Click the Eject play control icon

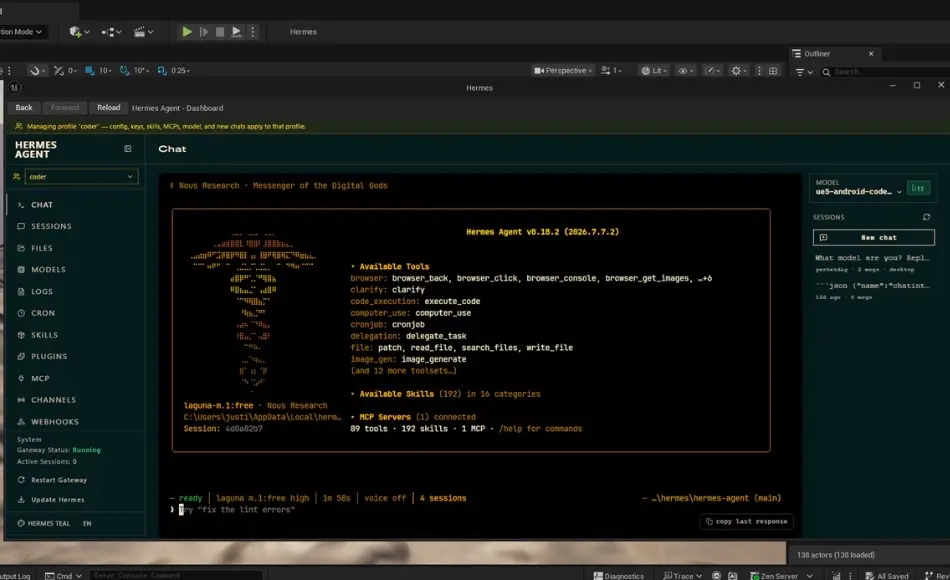(x=236, y=32)
